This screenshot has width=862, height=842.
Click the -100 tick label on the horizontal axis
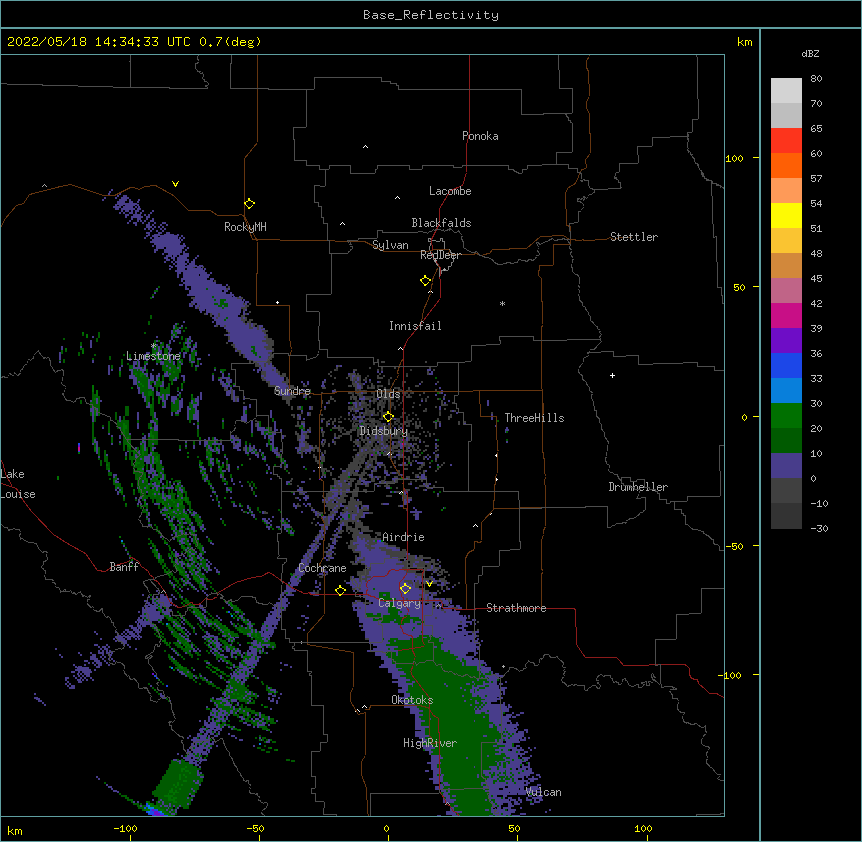tap(125, 829)
